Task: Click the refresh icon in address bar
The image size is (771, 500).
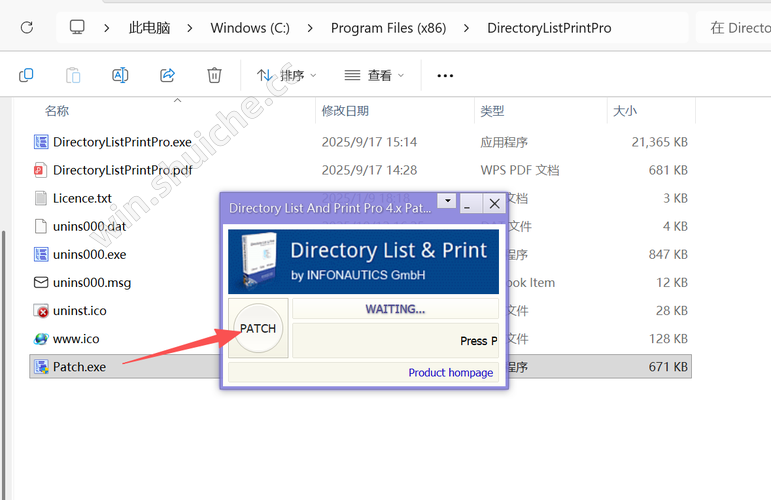Action: coord(27,28)
